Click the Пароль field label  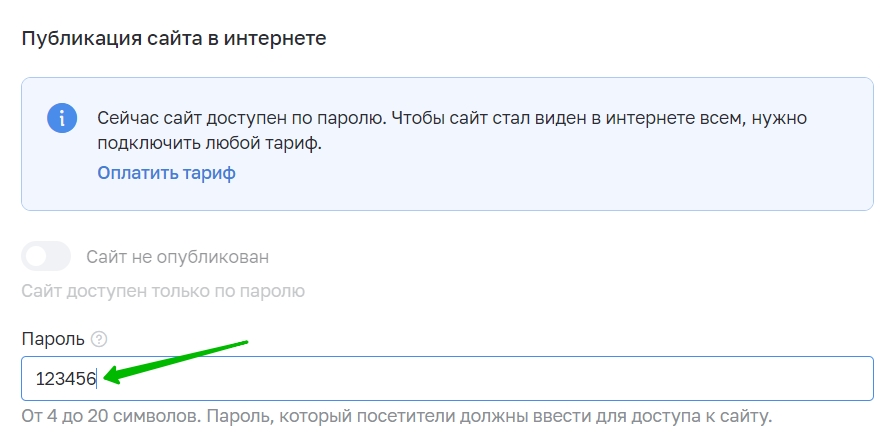coord(53,339)
